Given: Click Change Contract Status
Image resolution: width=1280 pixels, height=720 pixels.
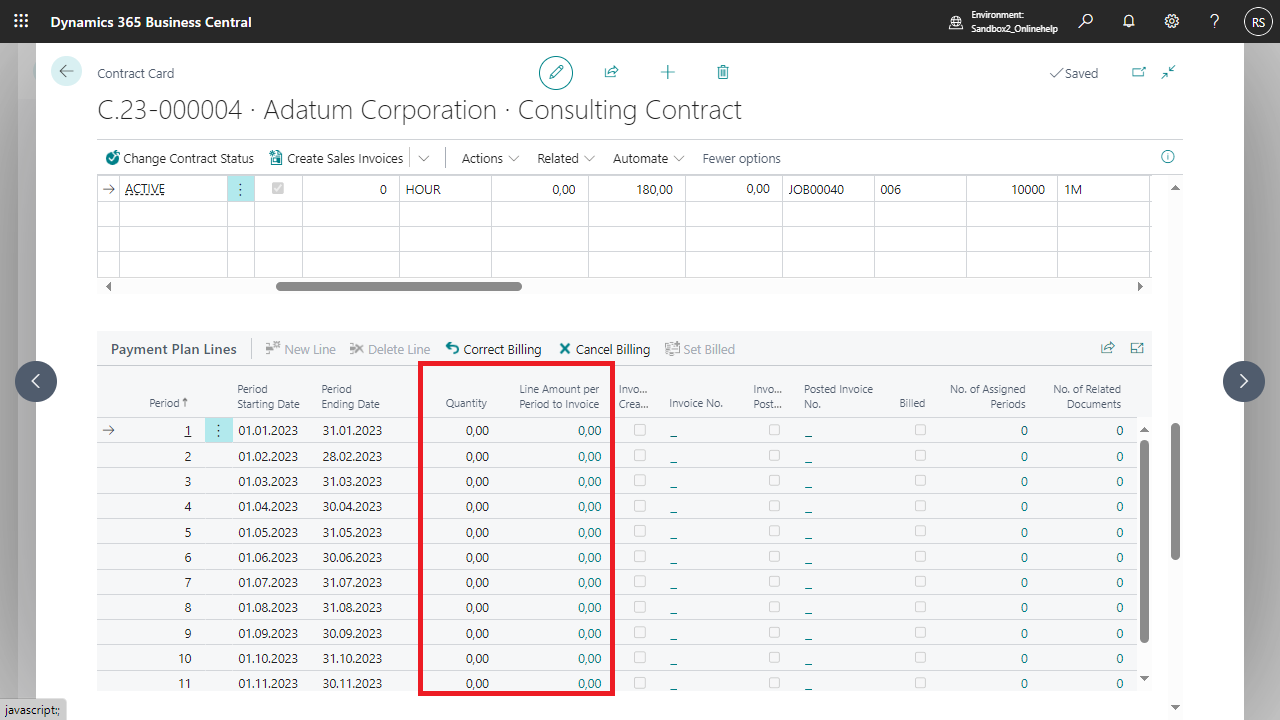Looking at the screenshot, I should coord(179,158).
